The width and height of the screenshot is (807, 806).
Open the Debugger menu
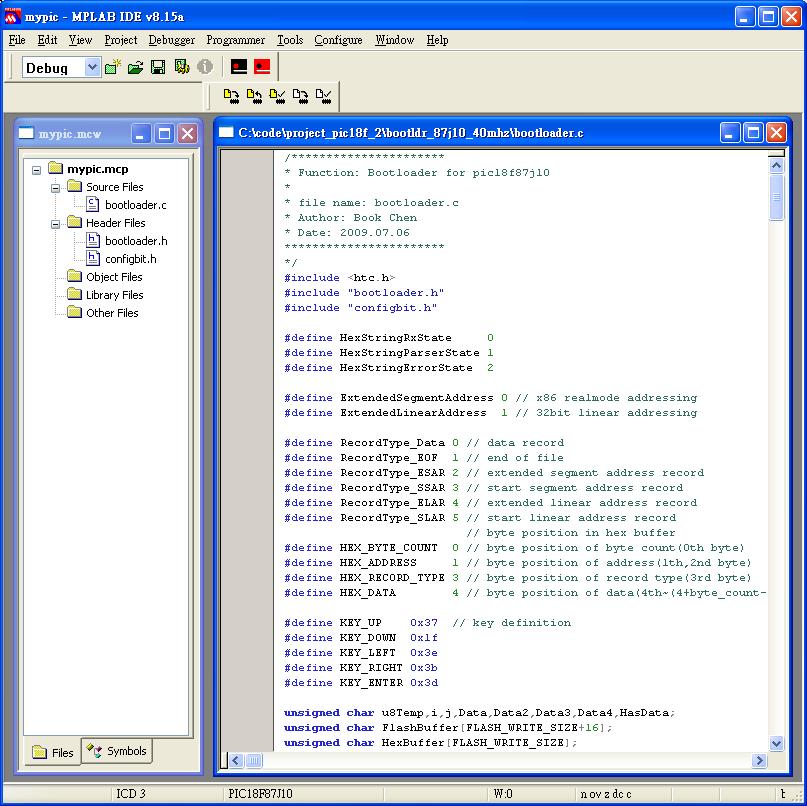coord(171,40)
